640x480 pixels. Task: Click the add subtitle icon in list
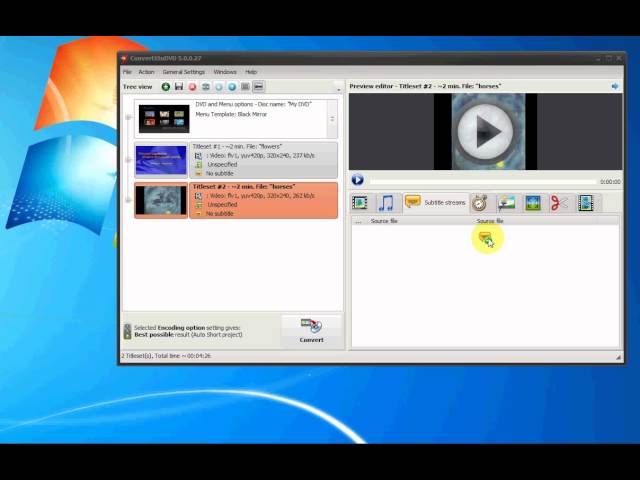tap(485, 237)
